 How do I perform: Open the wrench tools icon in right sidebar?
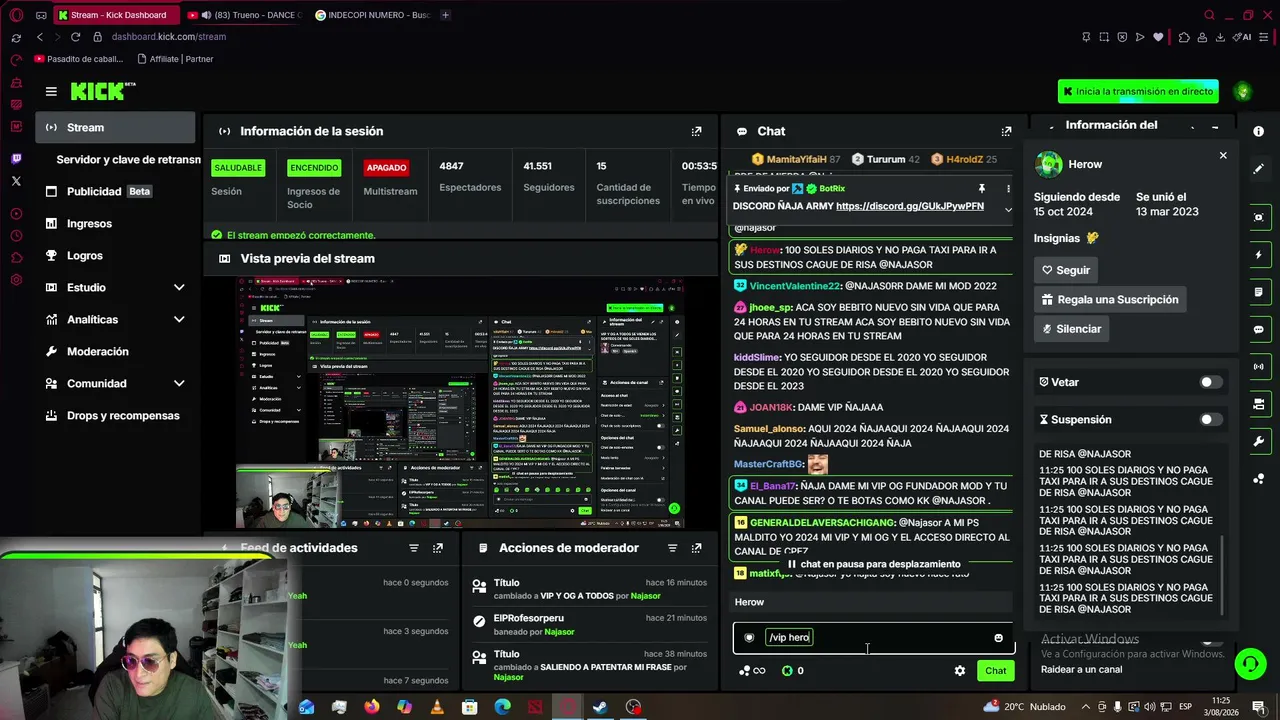coord(1258,441)
